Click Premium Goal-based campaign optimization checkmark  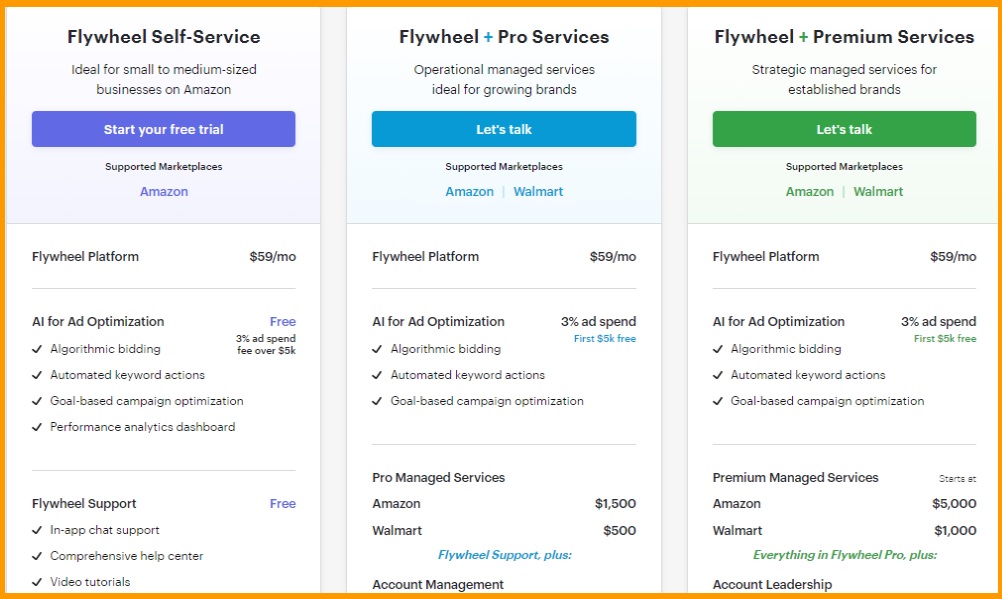point(718,401)
